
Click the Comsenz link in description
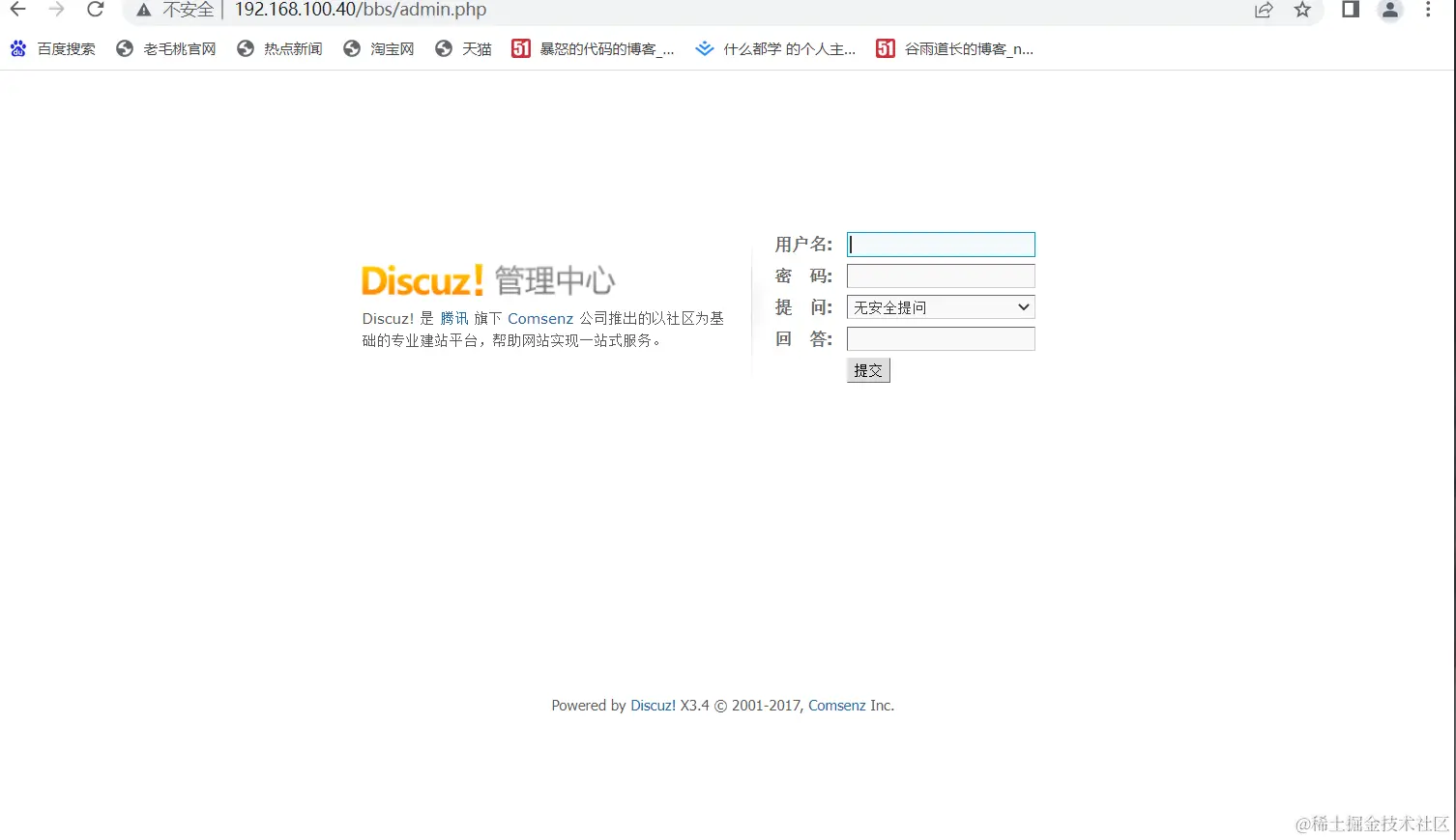540,318
